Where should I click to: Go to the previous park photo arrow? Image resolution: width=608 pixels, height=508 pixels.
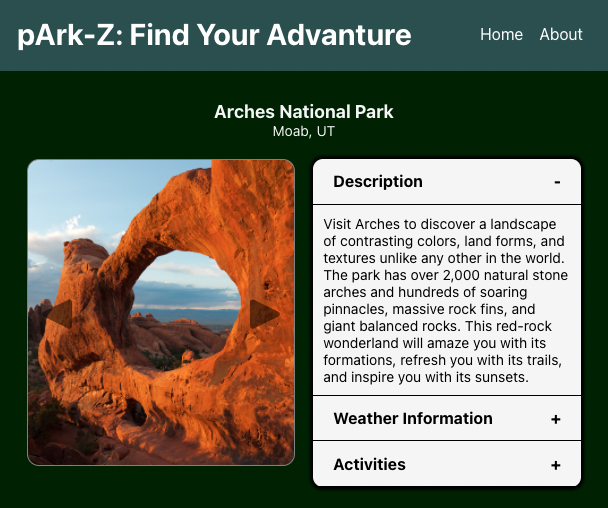point(59,314)
